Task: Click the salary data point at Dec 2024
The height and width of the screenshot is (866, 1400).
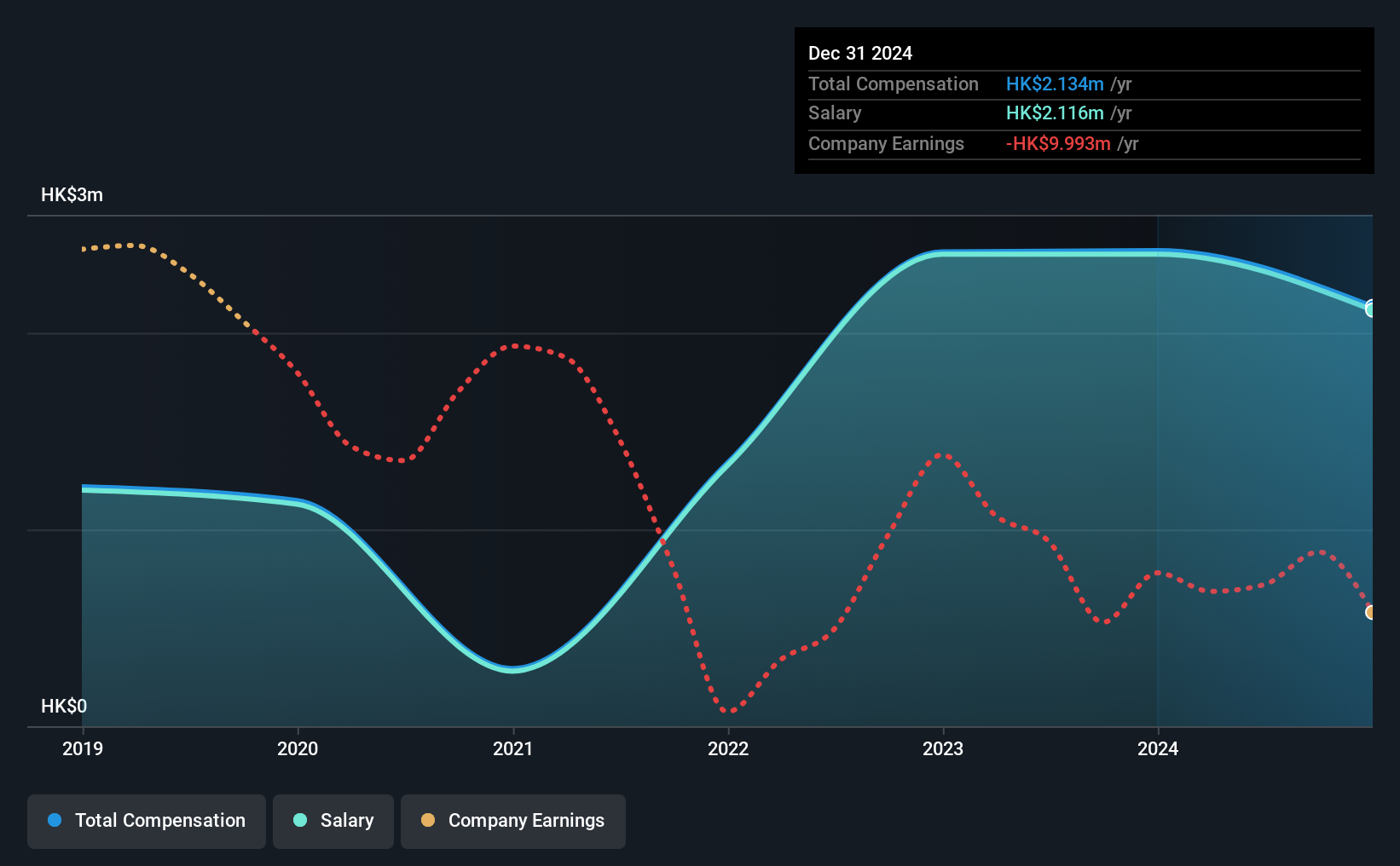Action: pos(1371,309)
